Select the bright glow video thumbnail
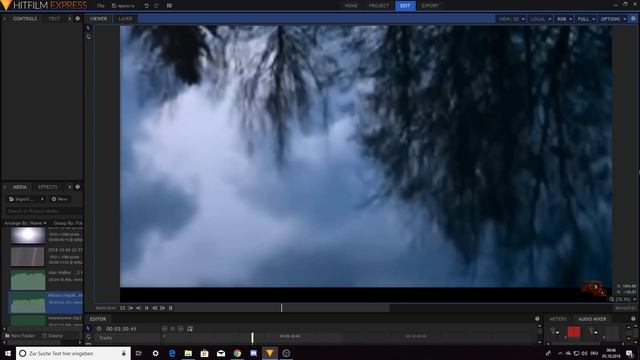640x360 pixels. 28,236
